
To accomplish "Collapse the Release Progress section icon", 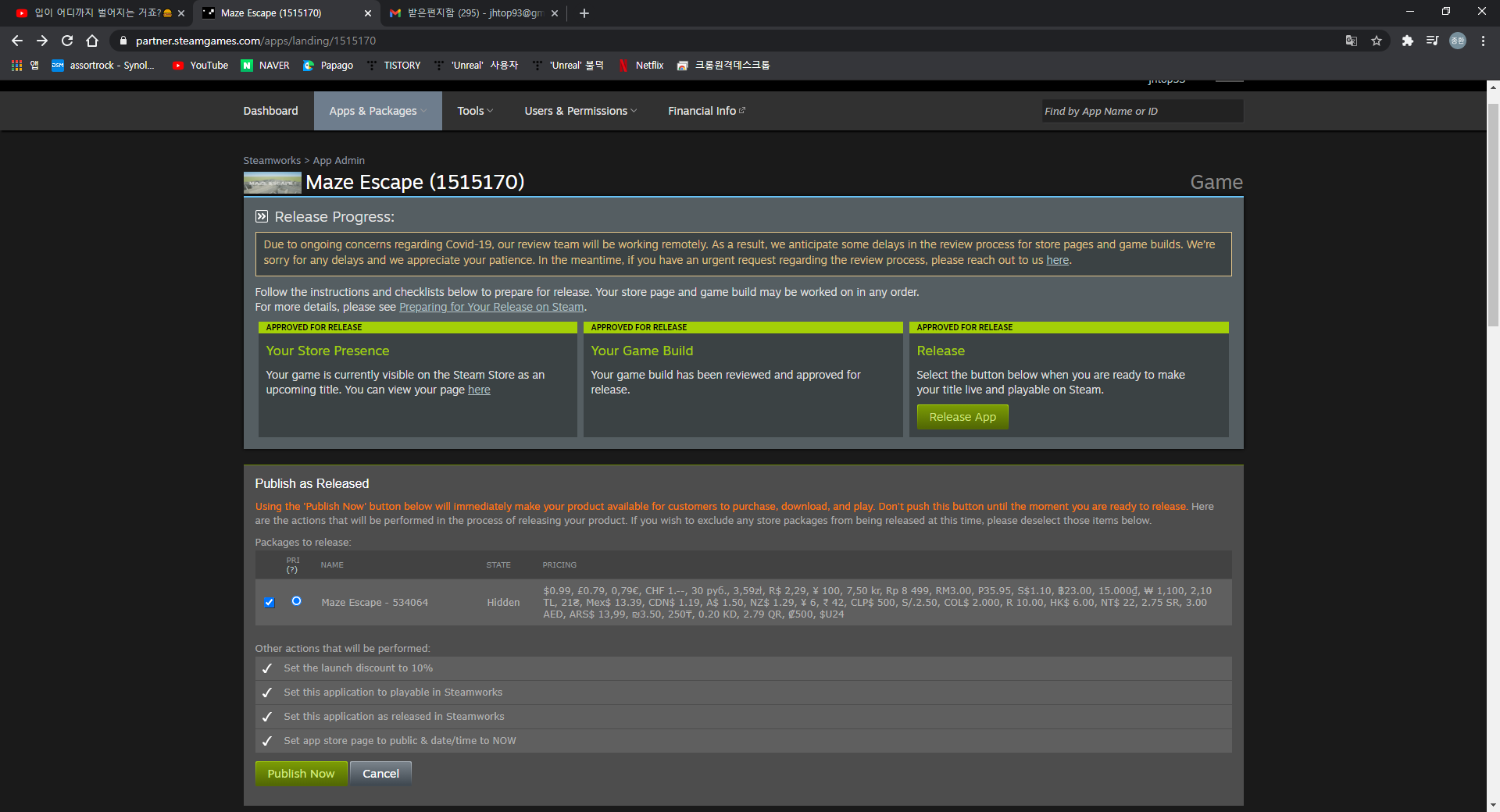I will point(262,216).
